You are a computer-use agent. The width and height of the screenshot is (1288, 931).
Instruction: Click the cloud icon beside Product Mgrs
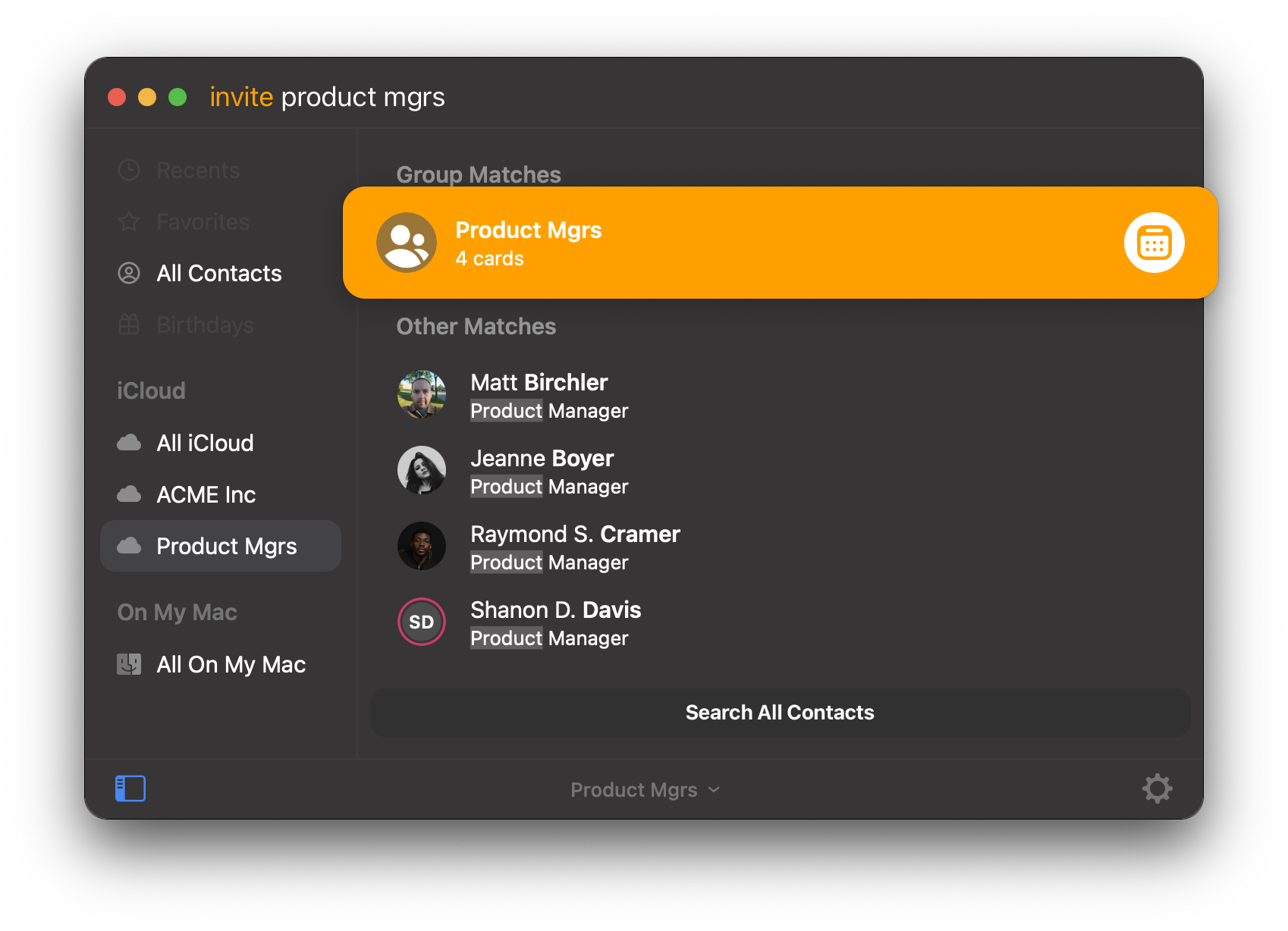click(x=129, y=546)
